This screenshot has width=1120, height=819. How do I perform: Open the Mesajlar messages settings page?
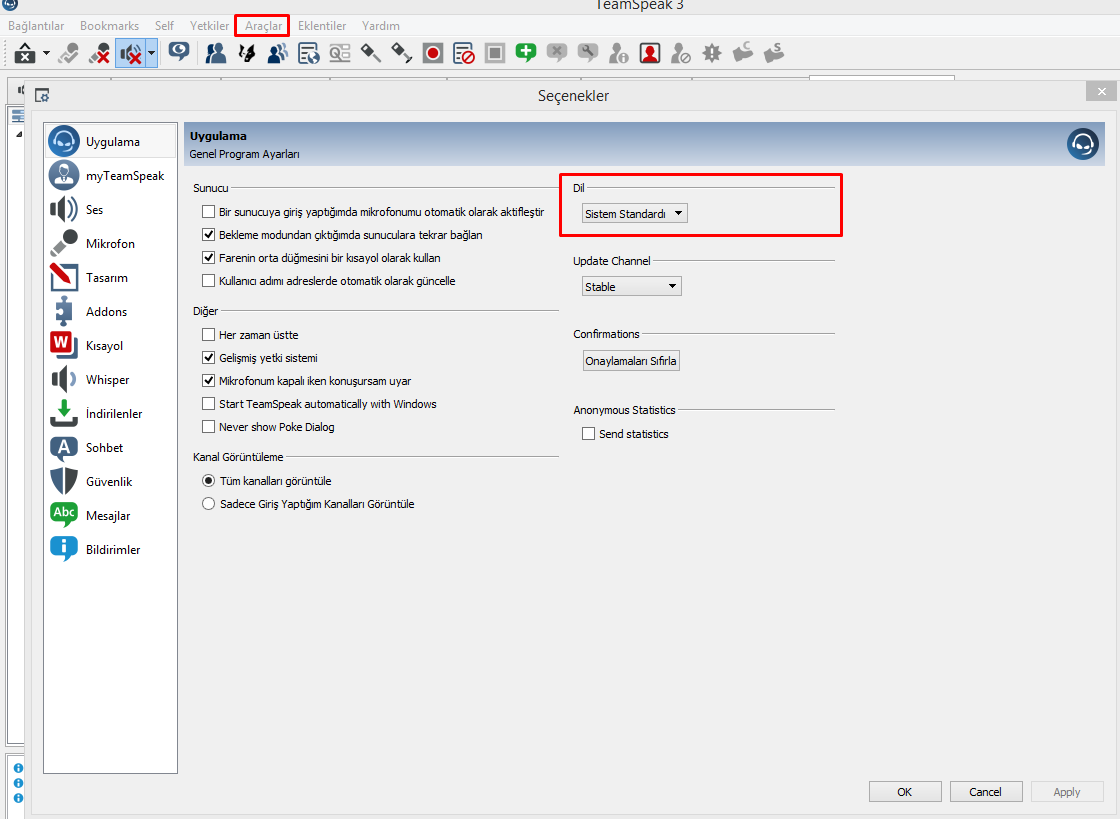tap(111, 516)
